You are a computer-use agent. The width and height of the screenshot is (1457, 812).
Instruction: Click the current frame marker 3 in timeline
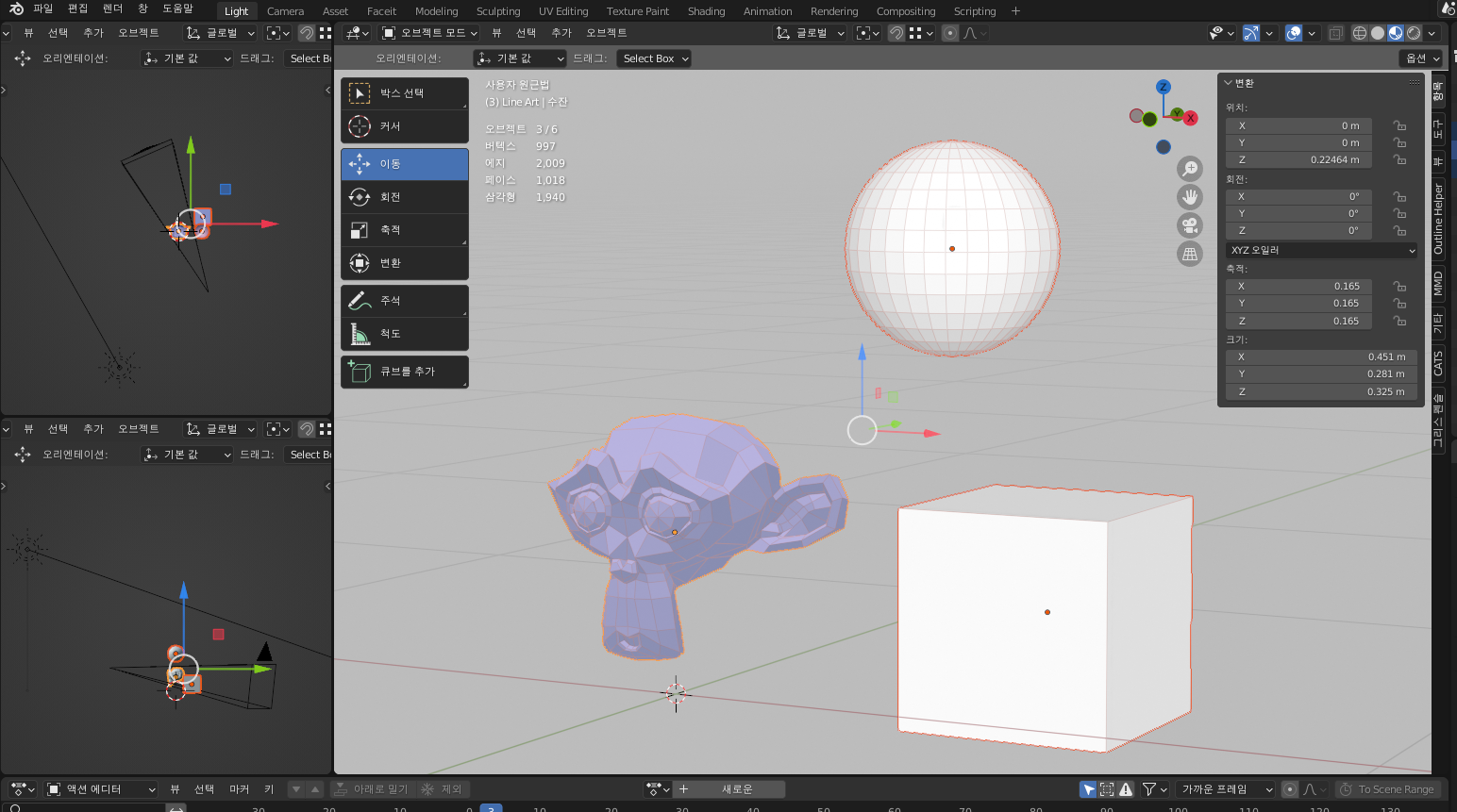491,808
